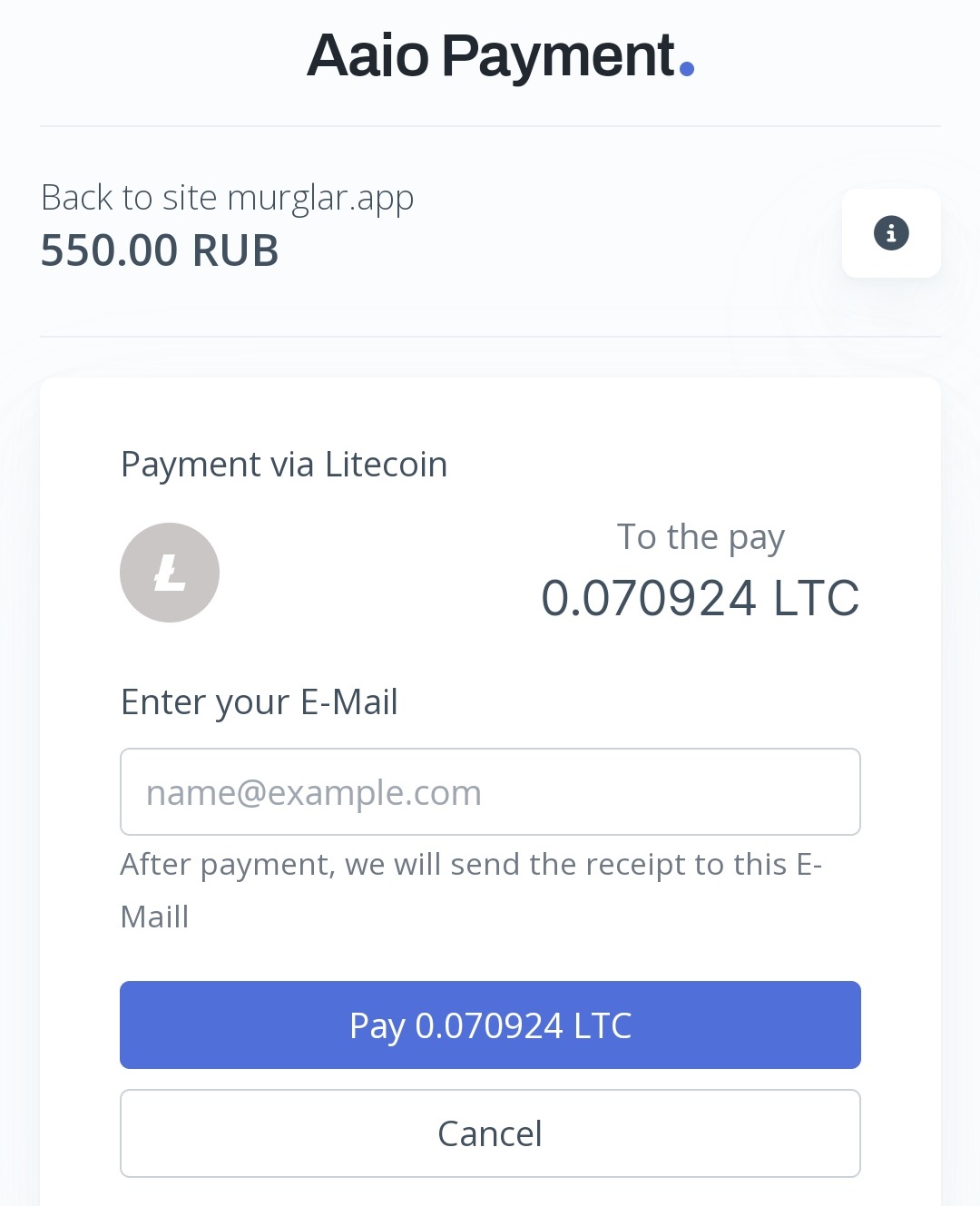Click the word Maill under the field
Viewport: 980px width, 1206px height.
pos(154,917)
